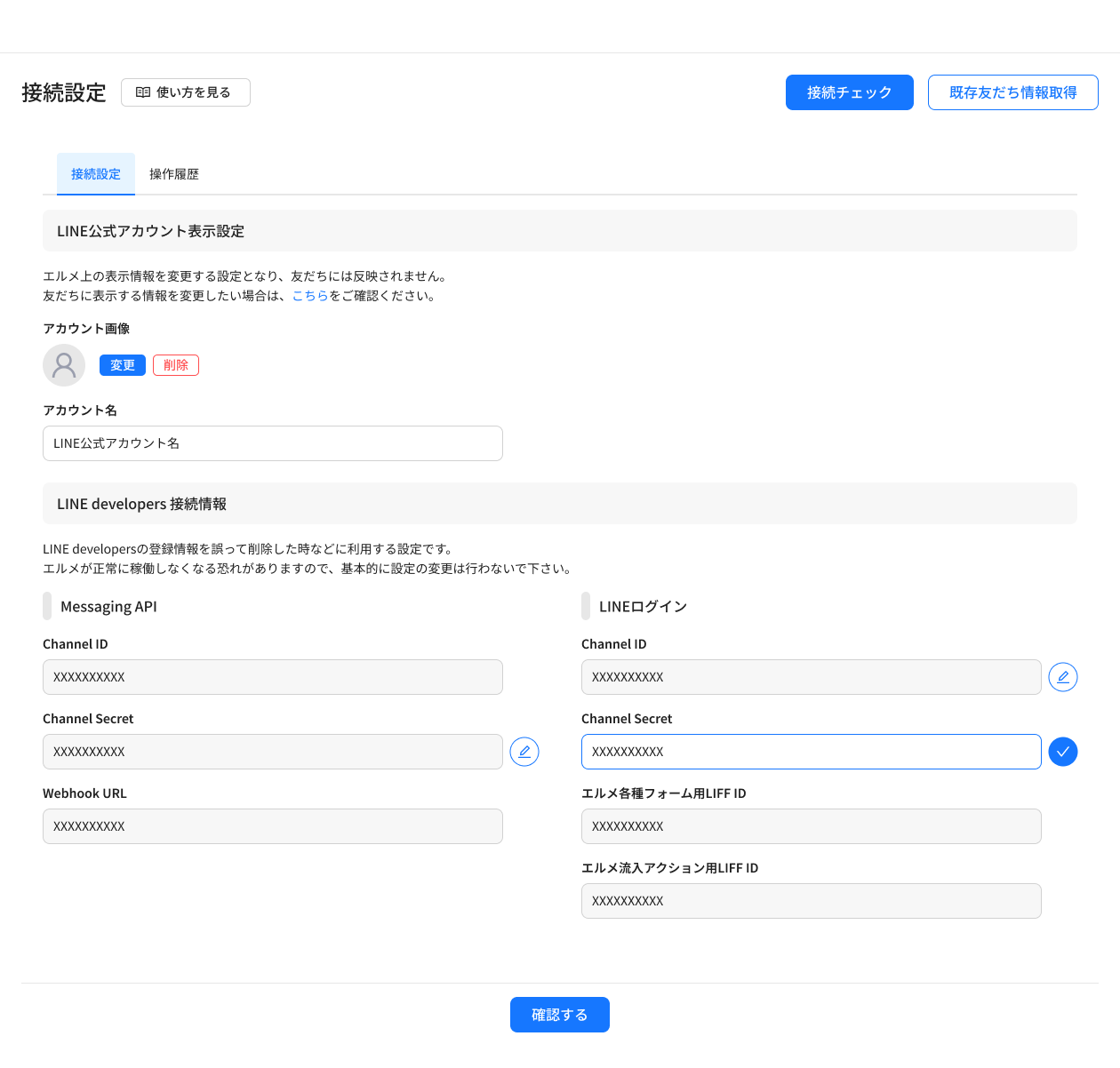Click the edit pencil for LINE login Channel ID
This screenshot has height=1068, width=1120.
point(1063,677)
